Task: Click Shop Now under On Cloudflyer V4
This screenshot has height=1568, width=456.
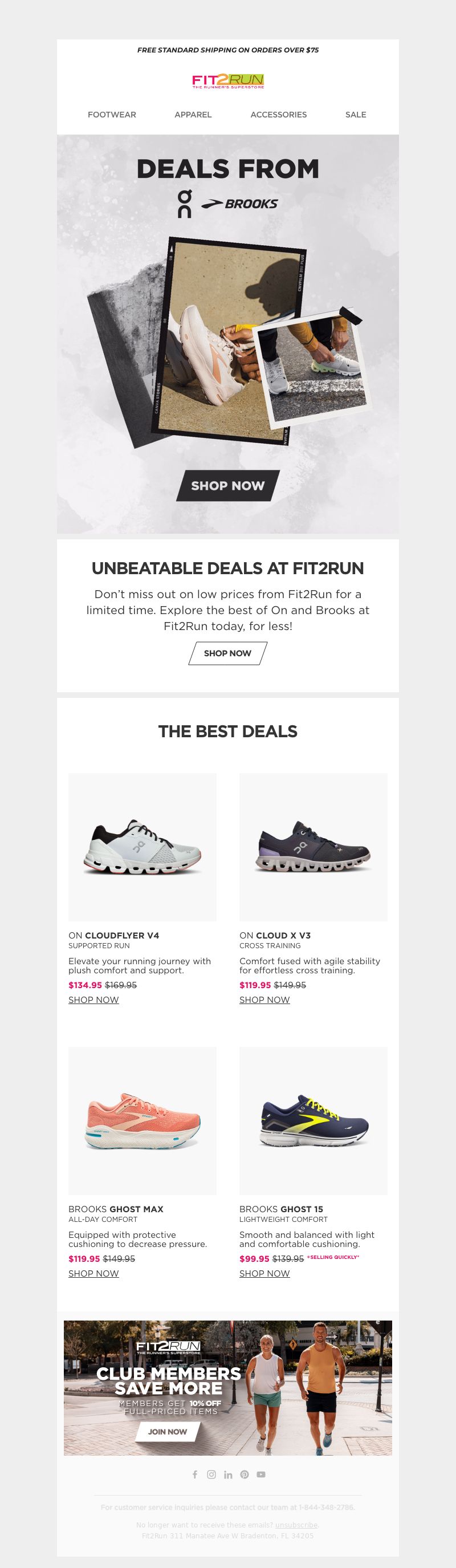Action: coord(93,1000)
